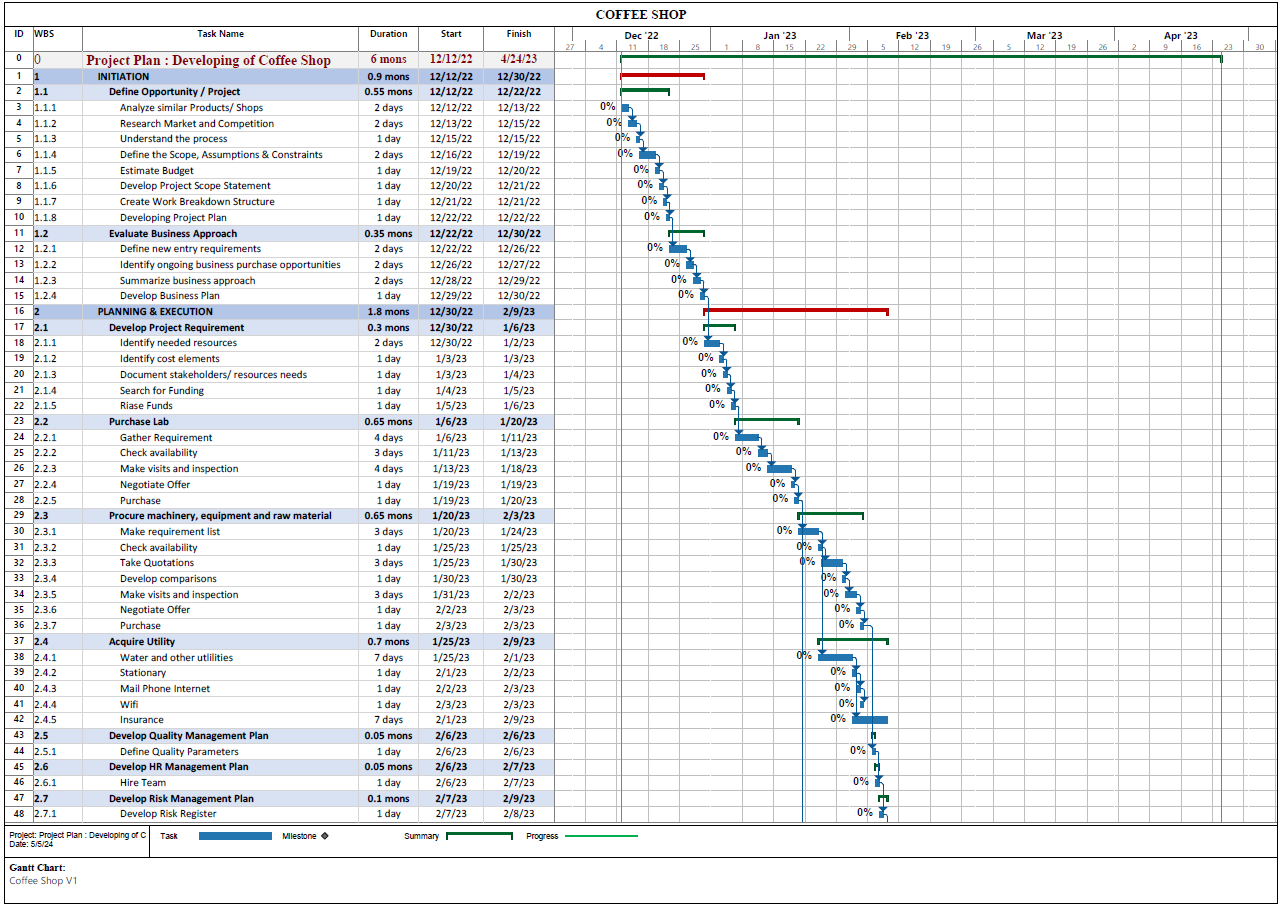Click the Apr '23 timeline month header

click(x=1180, y=35)
